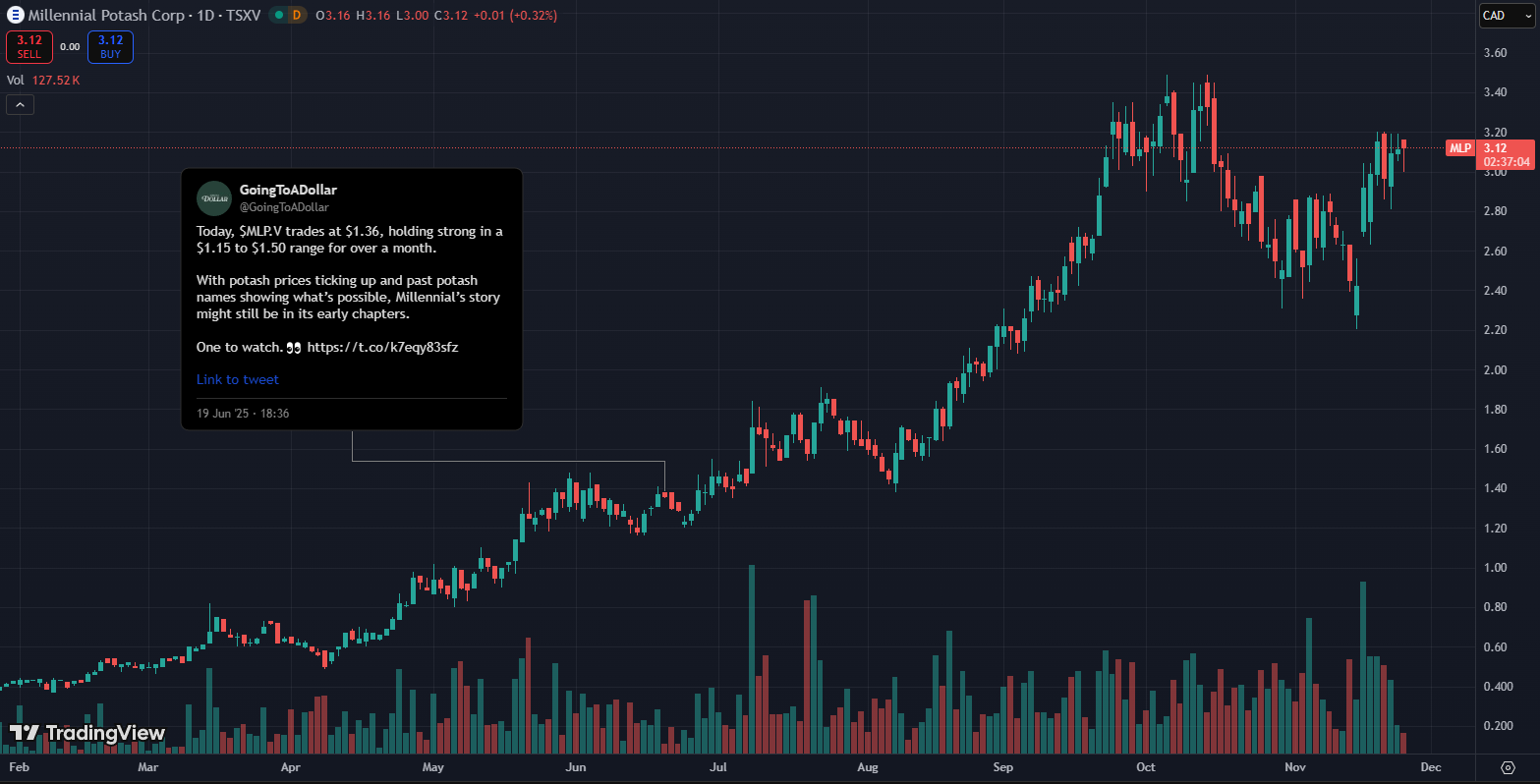Open chart settings gear in bottom-right corner
Image resolution: width=1540 pixels, height=784 pixels.
[x=1508, y=767]
